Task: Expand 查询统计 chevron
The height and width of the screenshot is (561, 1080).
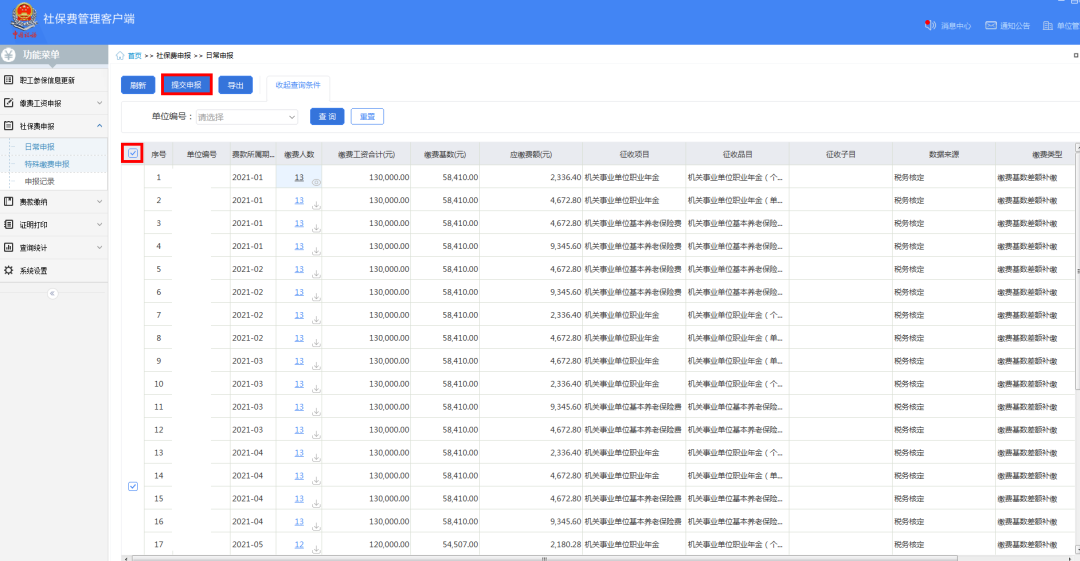Action: point(99,247)
